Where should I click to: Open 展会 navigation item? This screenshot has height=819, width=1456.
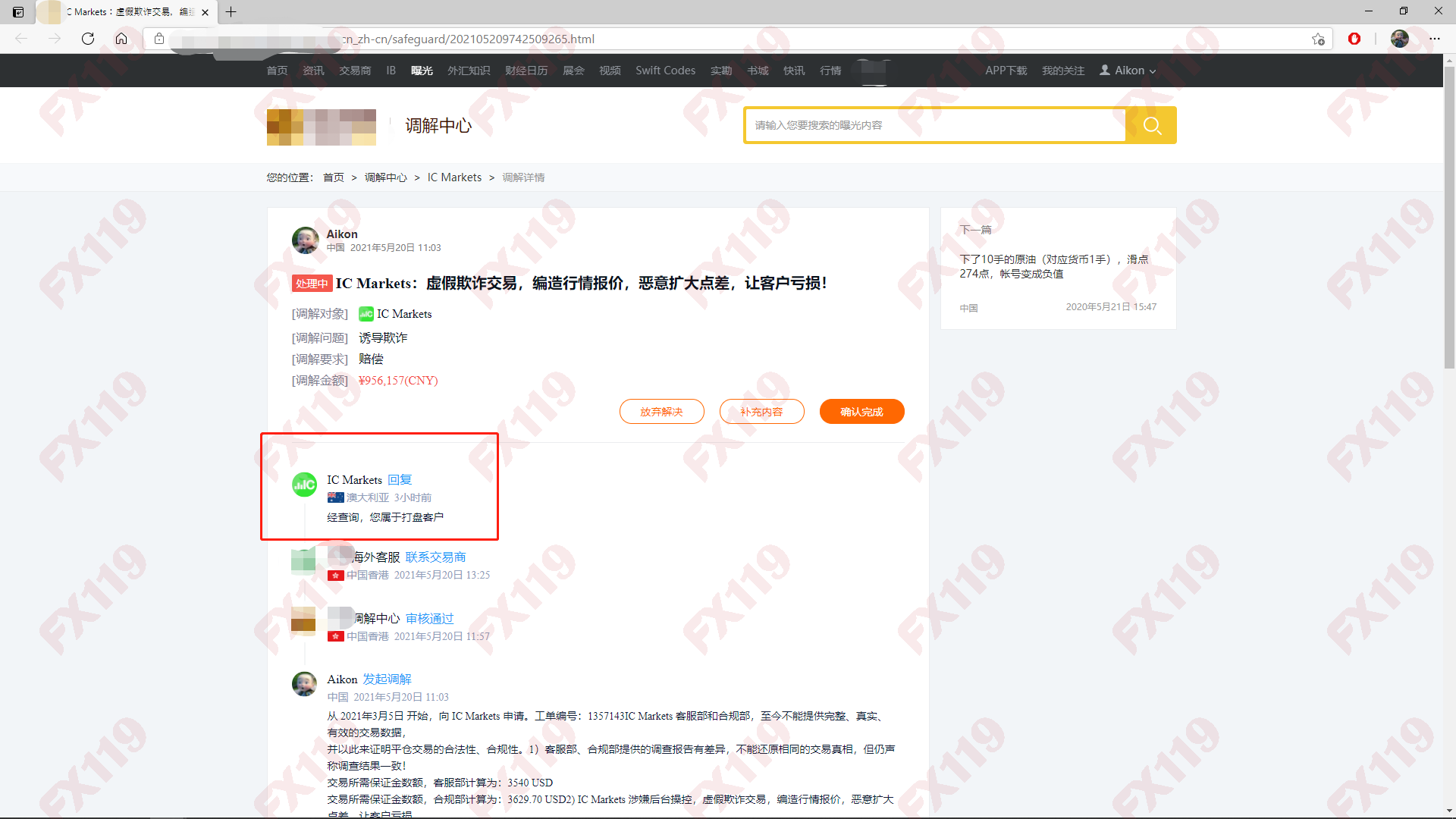pyautogui.click(x=573, y=71)
